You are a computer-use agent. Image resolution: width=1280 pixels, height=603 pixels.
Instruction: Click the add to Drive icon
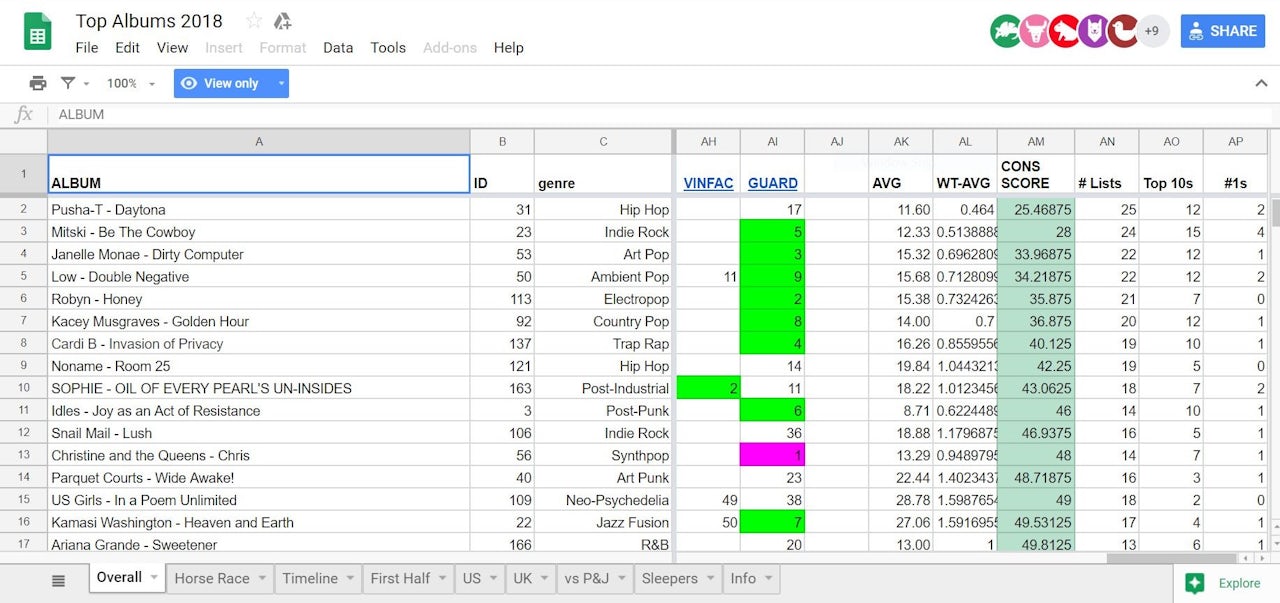(x=282, y=21)
